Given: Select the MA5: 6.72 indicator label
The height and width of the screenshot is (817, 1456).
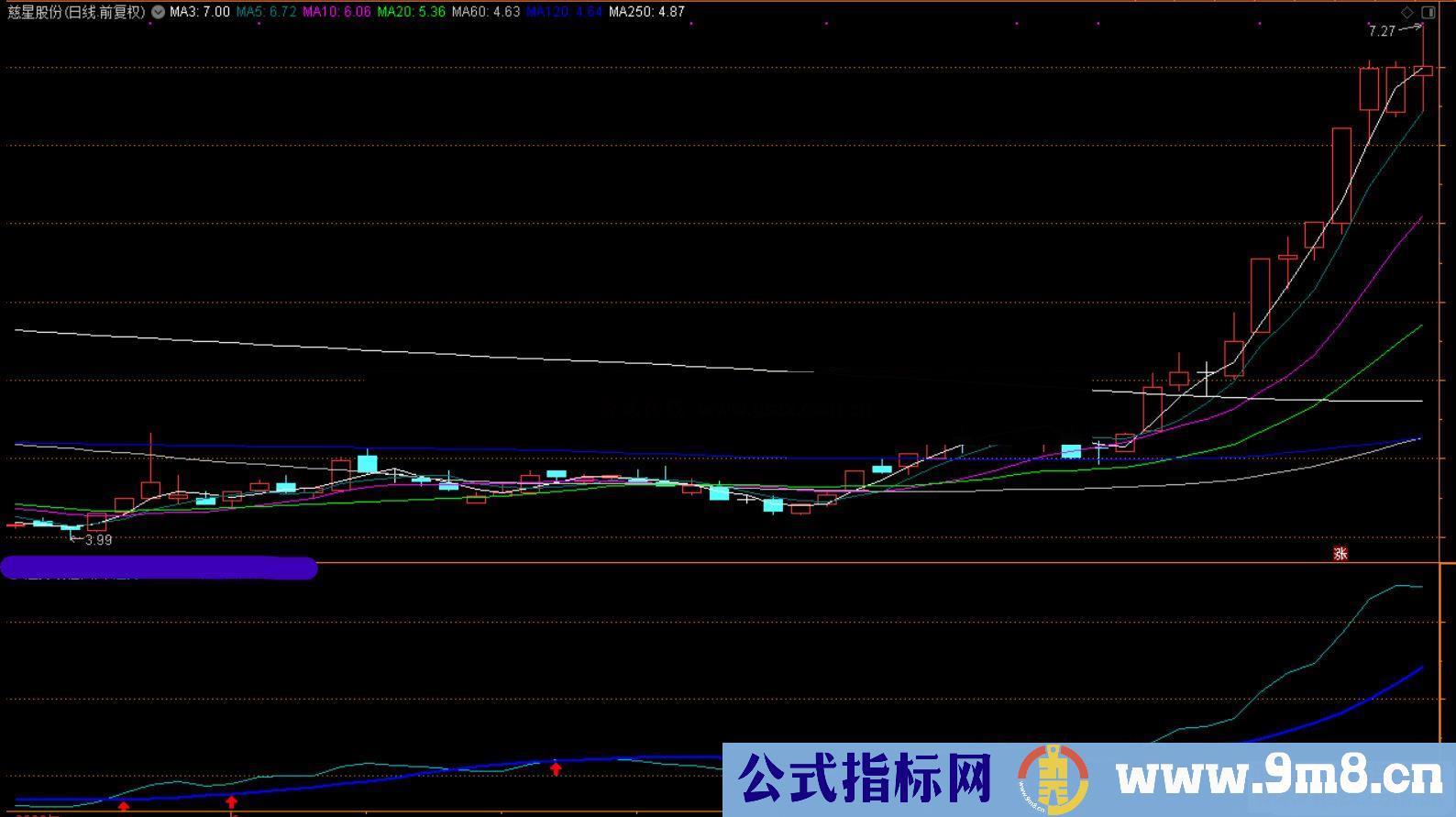Looking at the screenshot, I should tap(266, 12).
